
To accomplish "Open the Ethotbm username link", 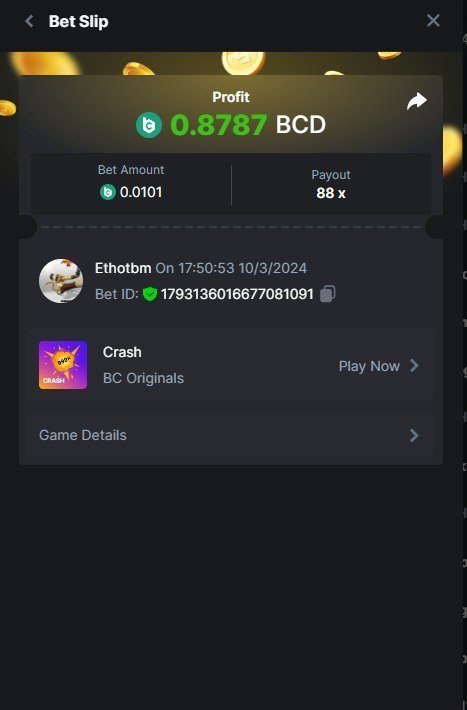I will click(123, 268).
